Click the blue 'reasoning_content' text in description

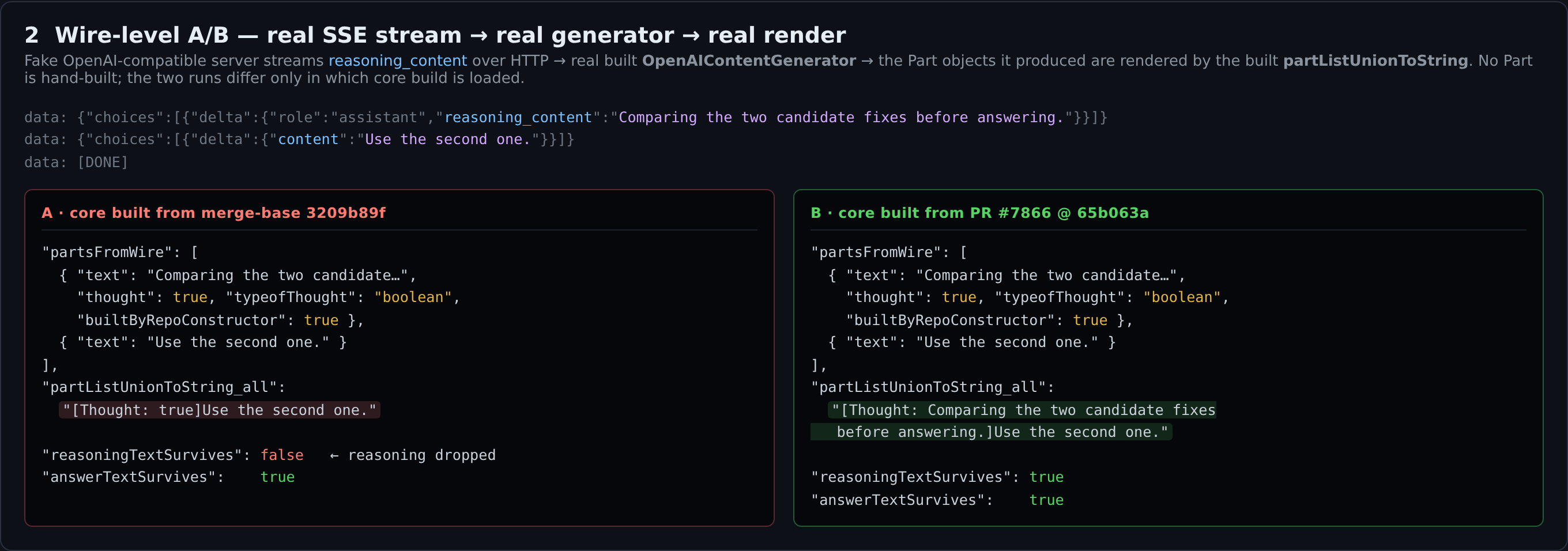tap(398, 61)
